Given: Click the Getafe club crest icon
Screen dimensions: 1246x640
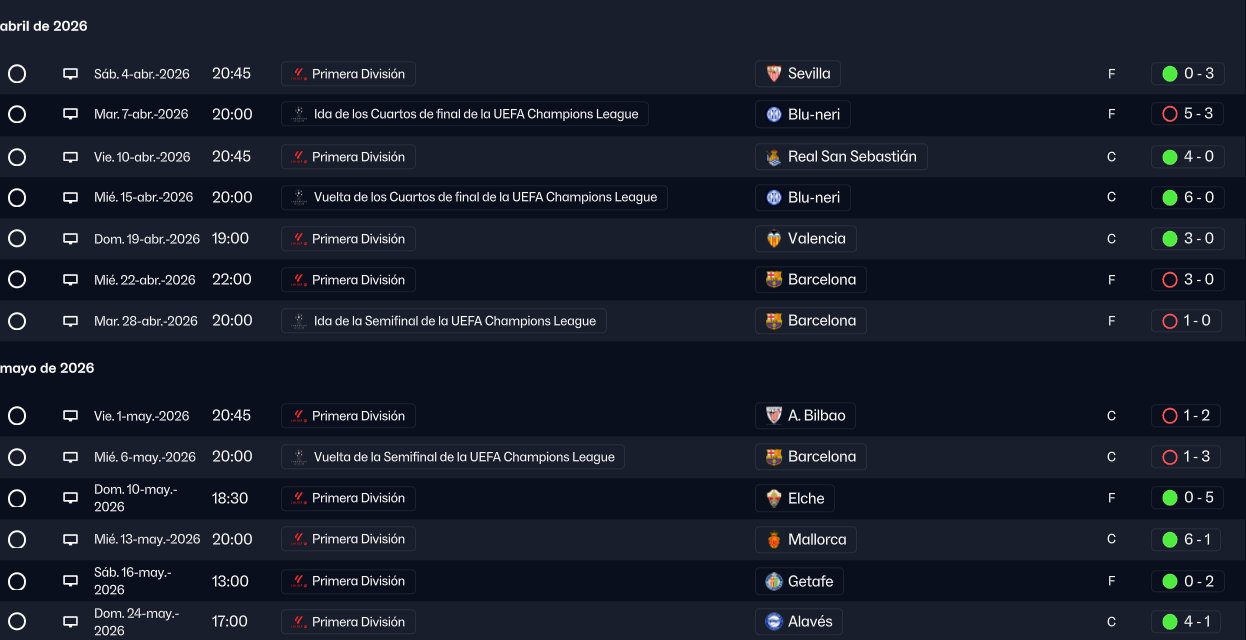Looking at the screenshot, I should [x=773, y=581].
